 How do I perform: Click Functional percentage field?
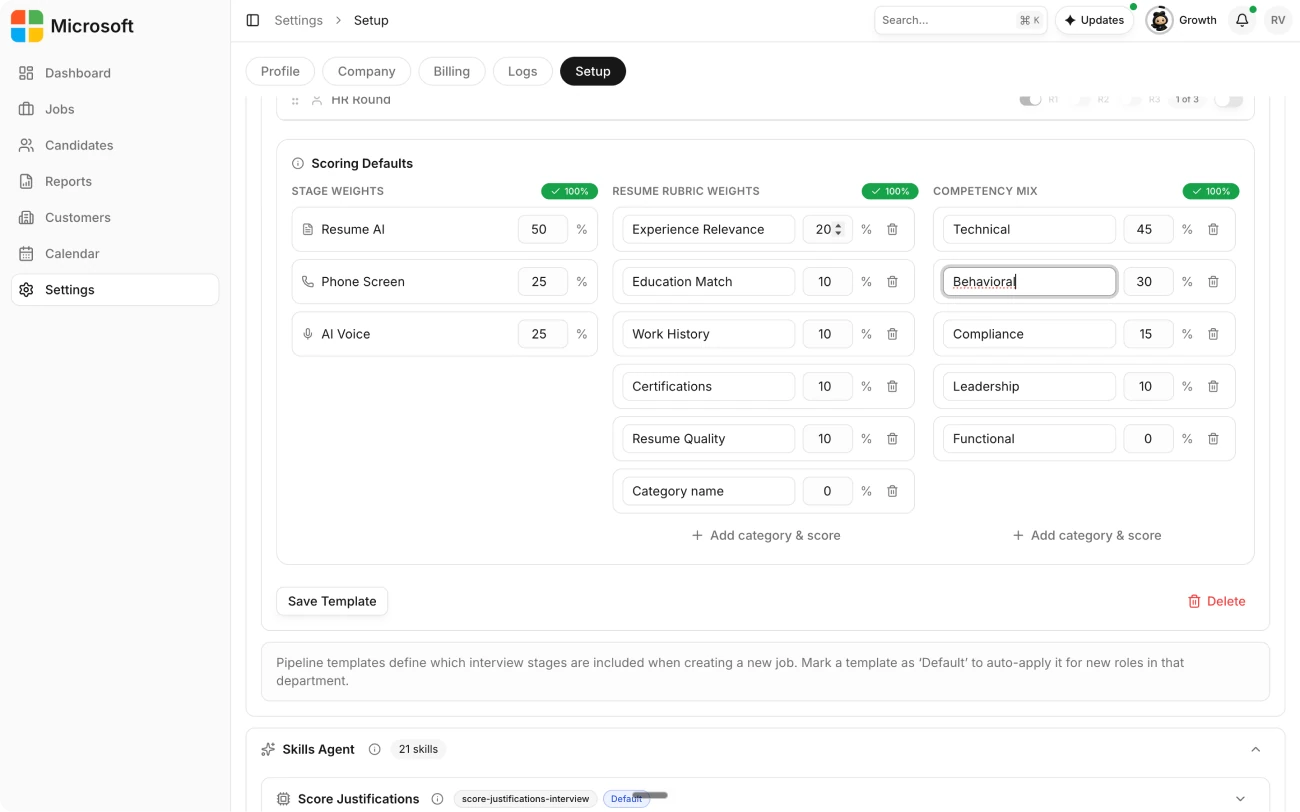coord(1148,439)
